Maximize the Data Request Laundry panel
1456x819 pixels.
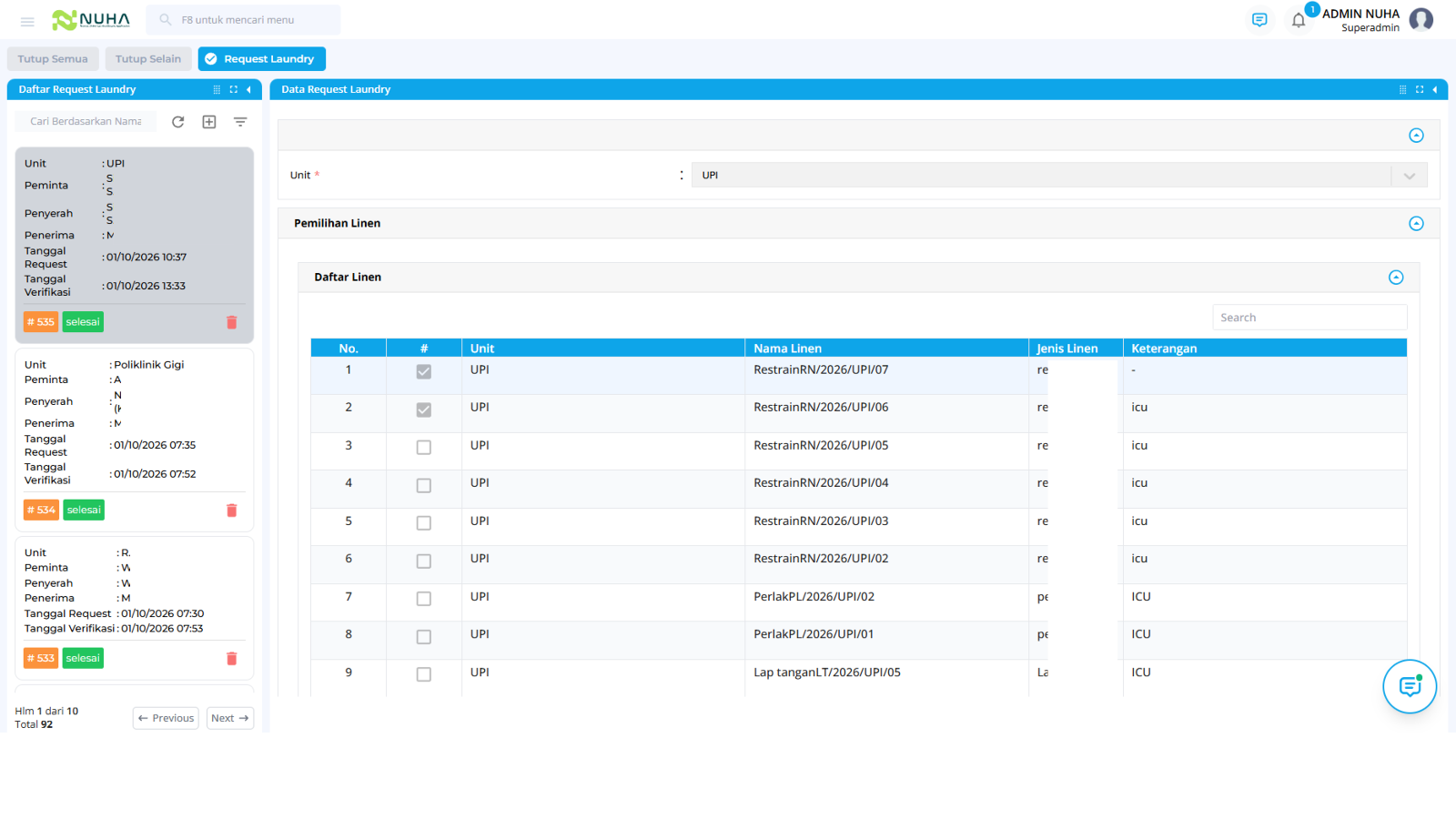[1420, 89]
